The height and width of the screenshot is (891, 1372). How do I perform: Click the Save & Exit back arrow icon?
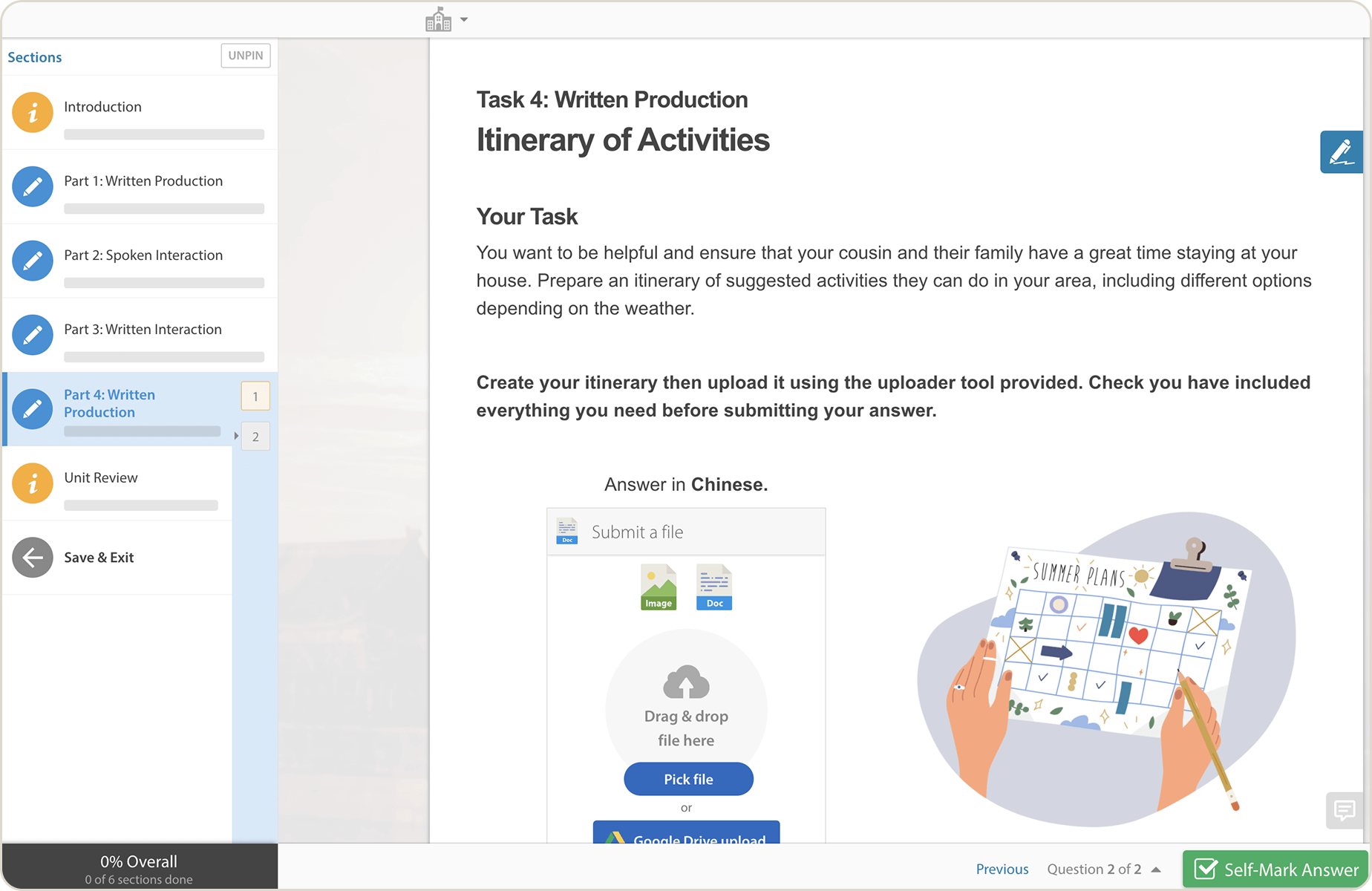click(33, 558)
